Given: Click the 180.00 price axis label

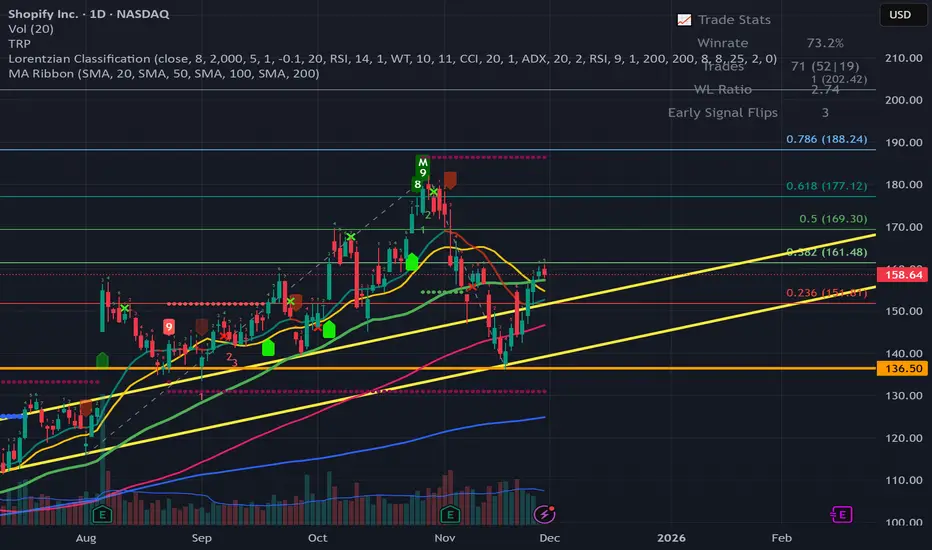Looking at the screenshot, I should coord(903,184).
